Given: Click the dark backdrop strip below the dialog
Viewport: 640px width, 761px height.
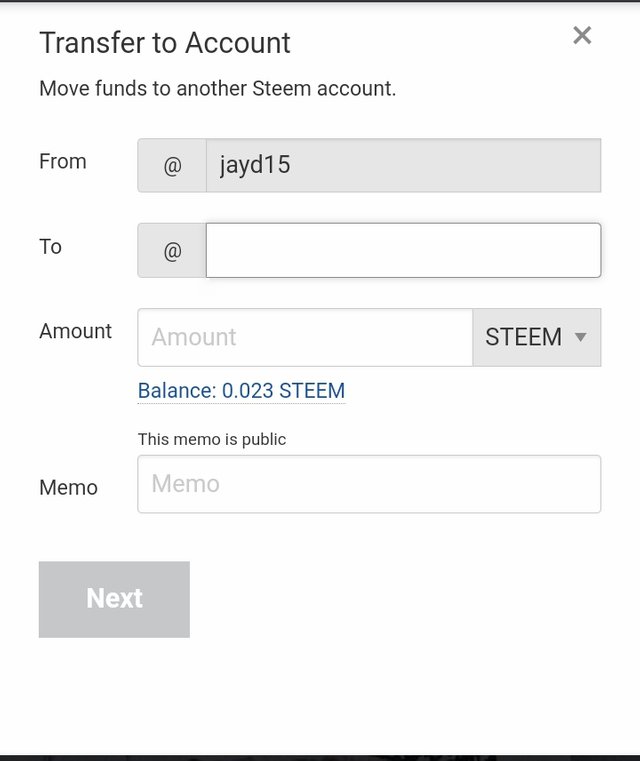Looking at the screenshot, I should [320, 757].
